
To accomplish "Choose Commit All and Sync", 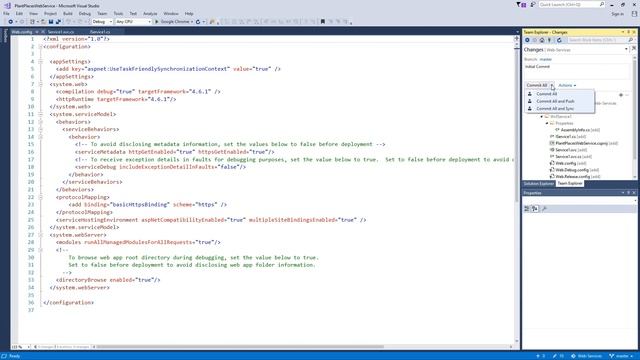I will [559, 109].
